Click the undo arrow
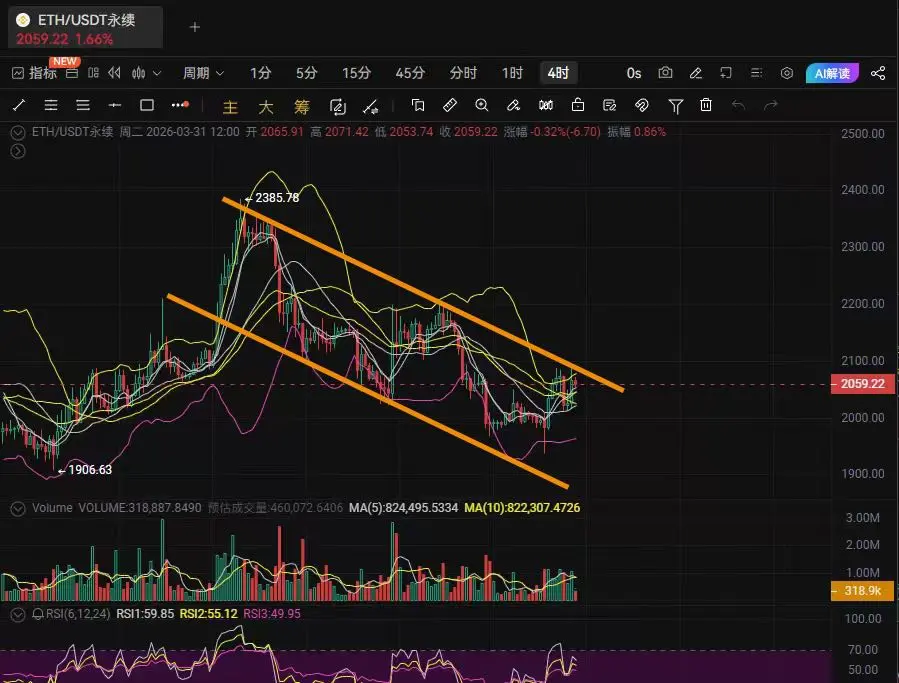899x683 pixels. 738,105
